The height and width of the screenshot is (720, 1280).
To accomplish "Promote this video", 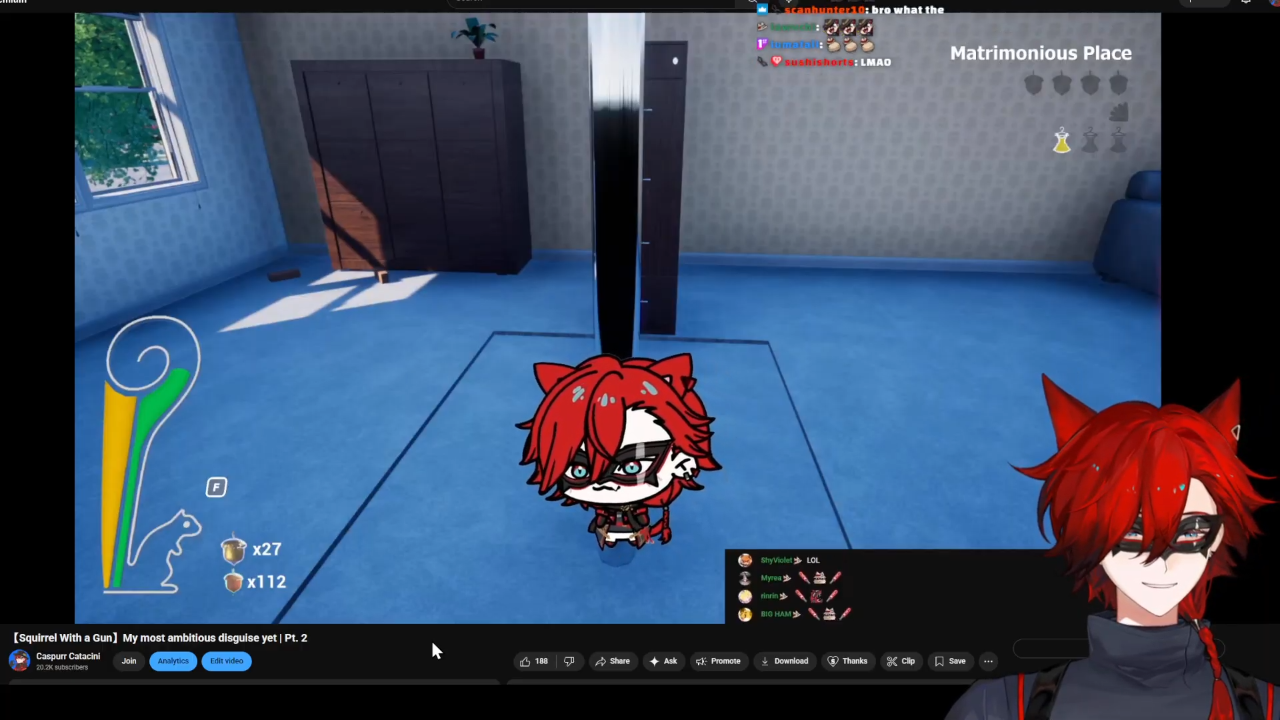I will click(718, 661).
